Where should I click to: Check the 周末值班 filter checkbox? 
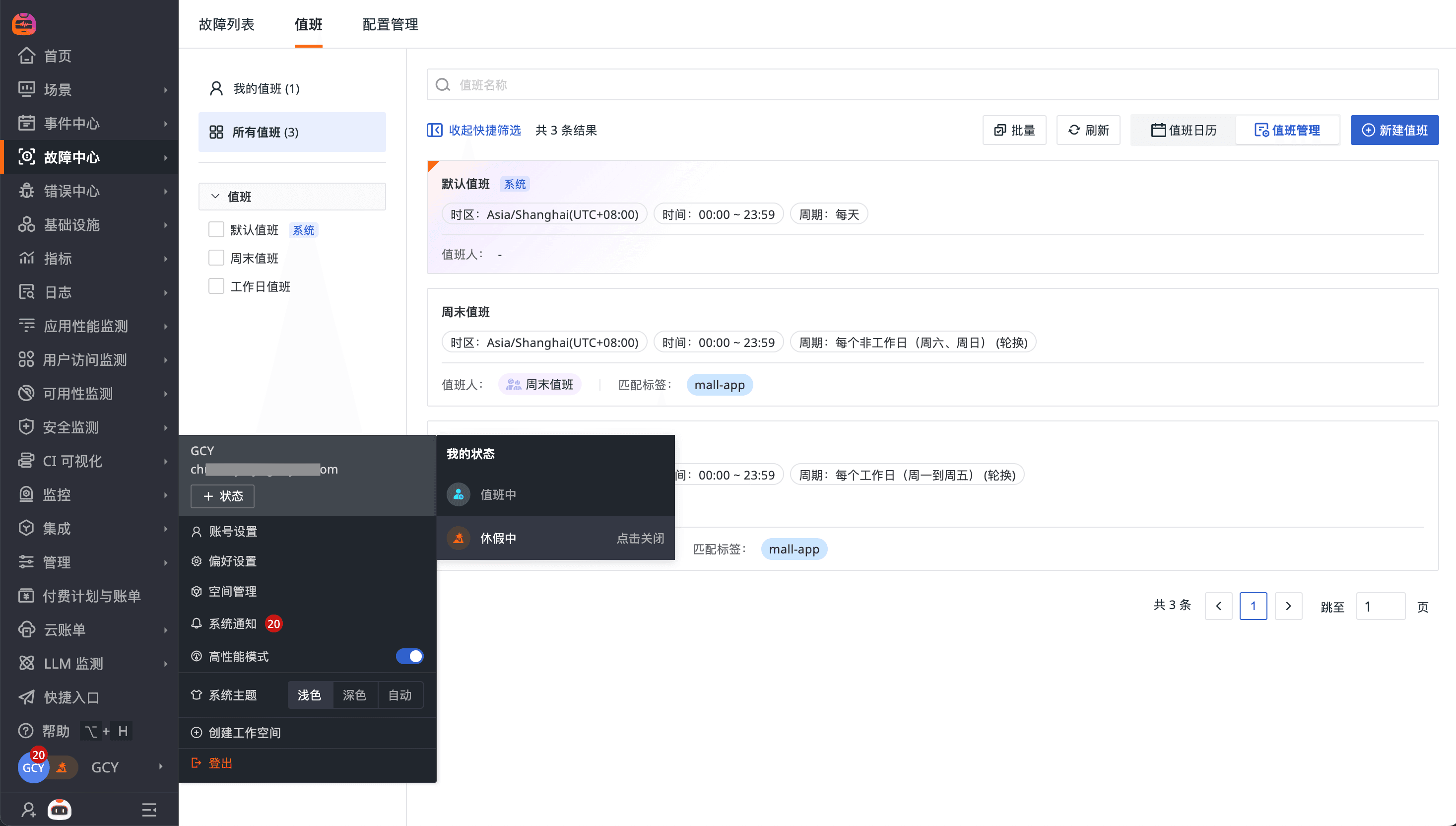coord(216,258)
